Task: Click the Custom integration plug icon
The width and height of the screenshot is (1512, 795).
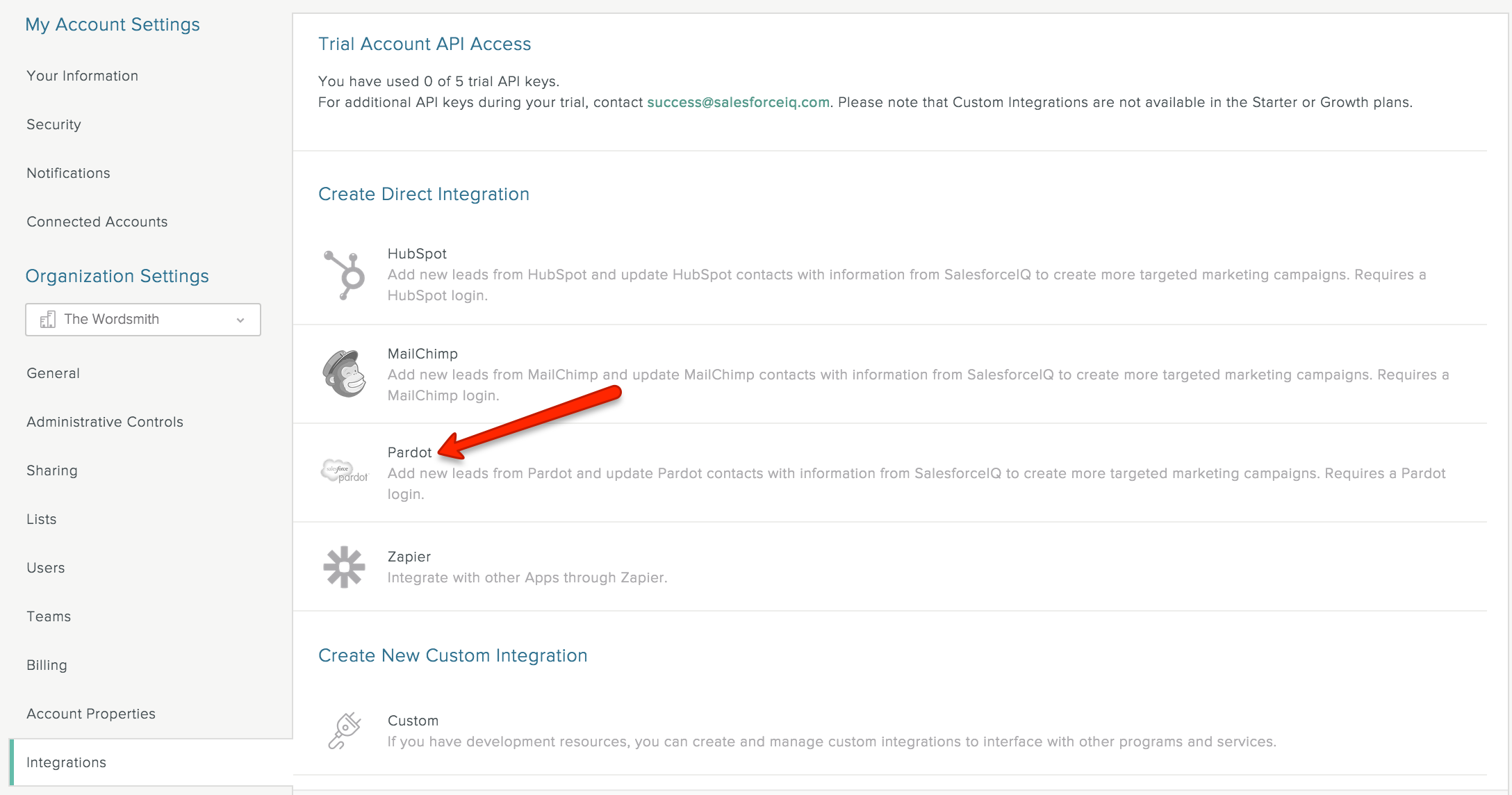Action: click(345, 730)
